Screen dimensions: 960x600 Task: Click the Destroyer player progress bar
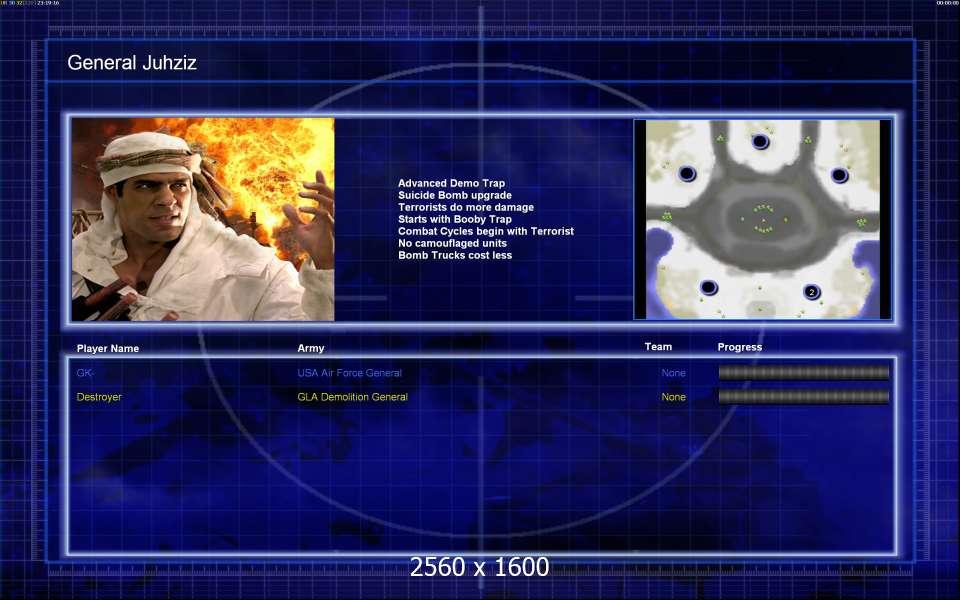tap(803, 397)
